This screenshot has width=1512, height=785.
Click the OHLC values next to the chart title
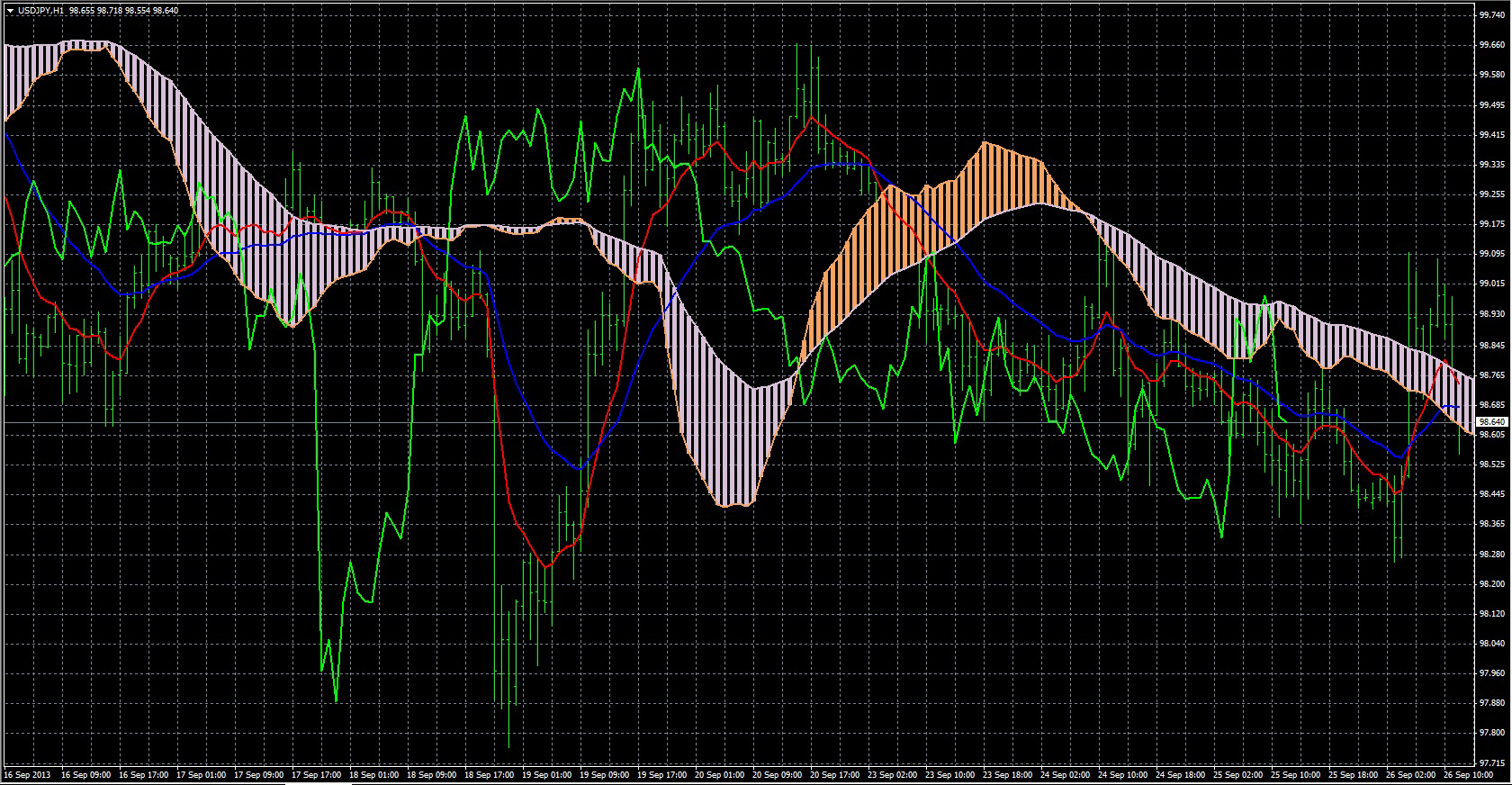(x=123, y=10)
